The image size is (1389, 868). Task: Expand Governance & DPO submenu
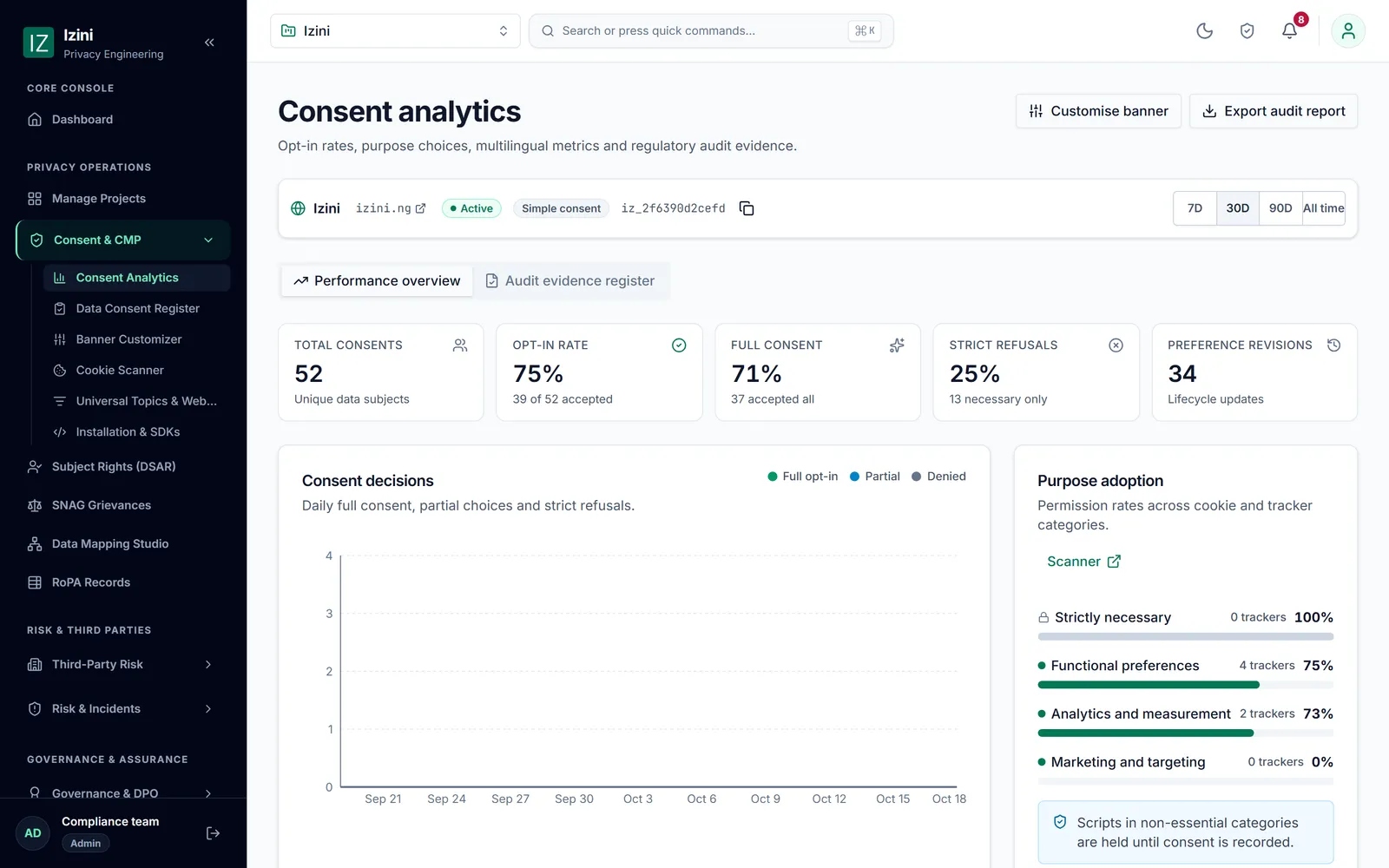point(123,793)
